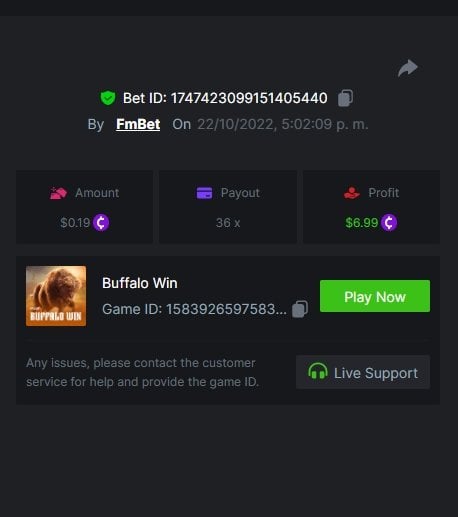Click the pink Amount icon
458x517 pixels.
point(58,193)
